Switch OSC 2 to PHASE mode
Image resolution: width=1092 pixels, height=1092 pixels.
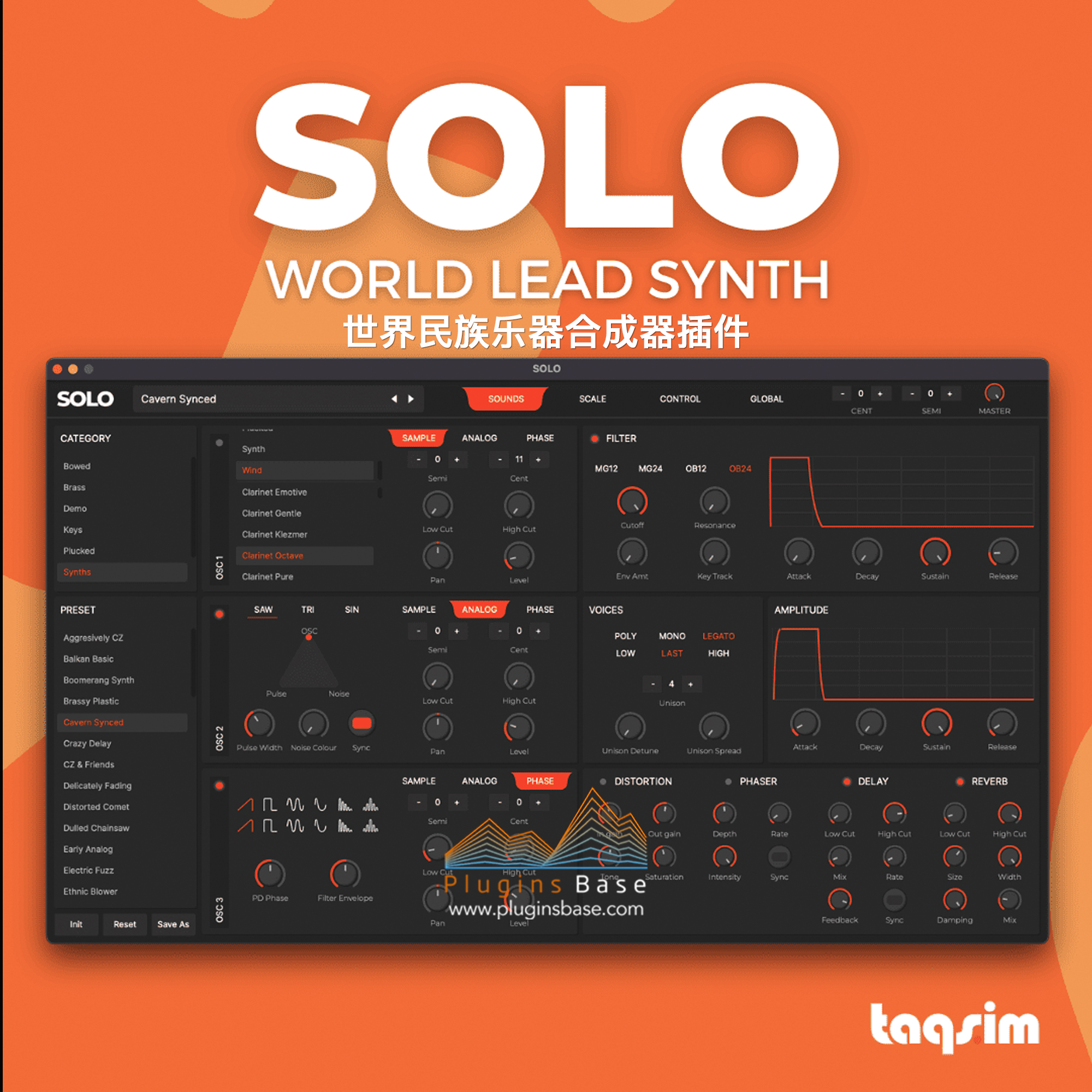point(540,610)
